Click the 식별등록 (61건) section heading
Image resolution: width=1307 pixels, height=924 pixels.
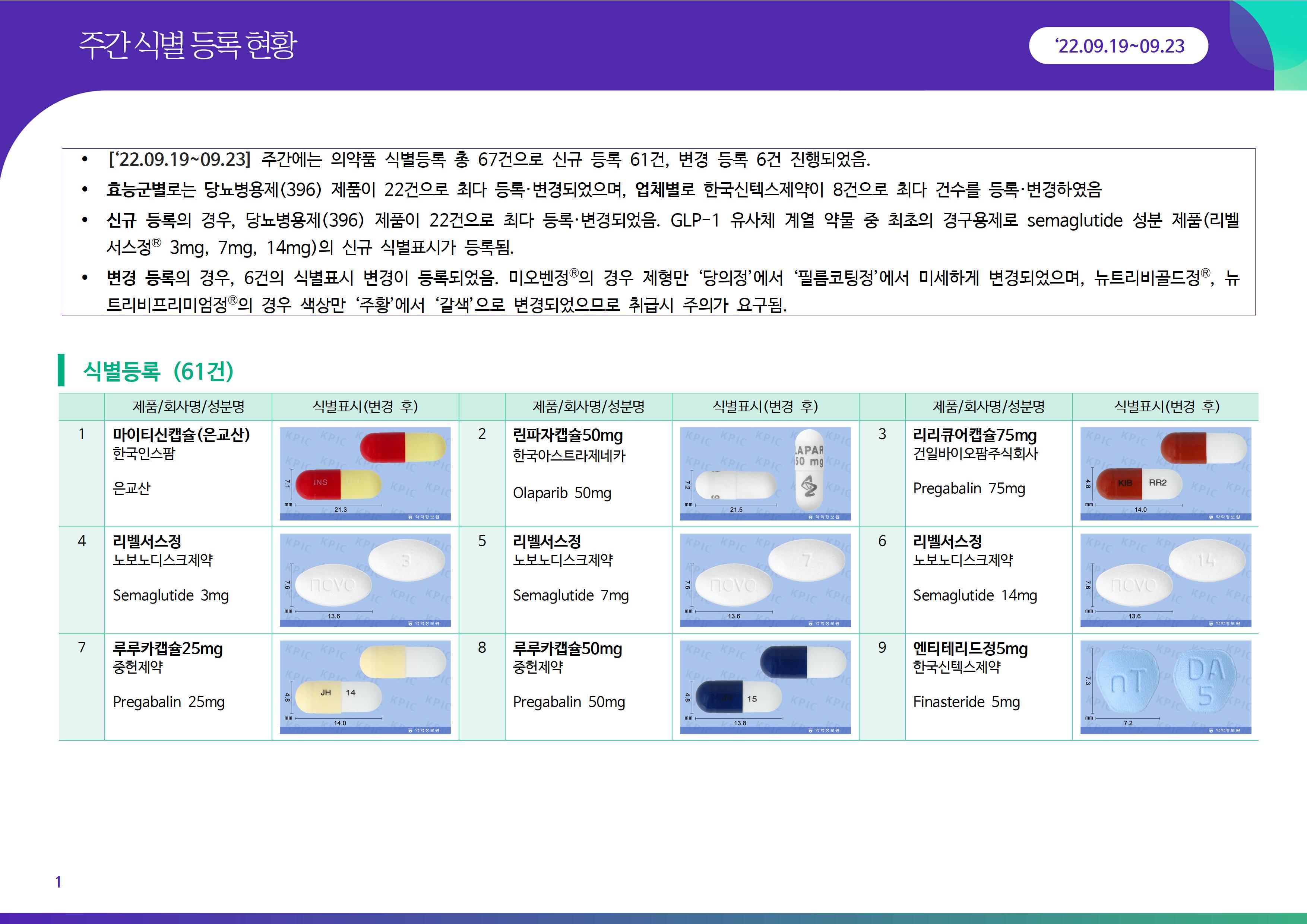click(x=158, y=371)
